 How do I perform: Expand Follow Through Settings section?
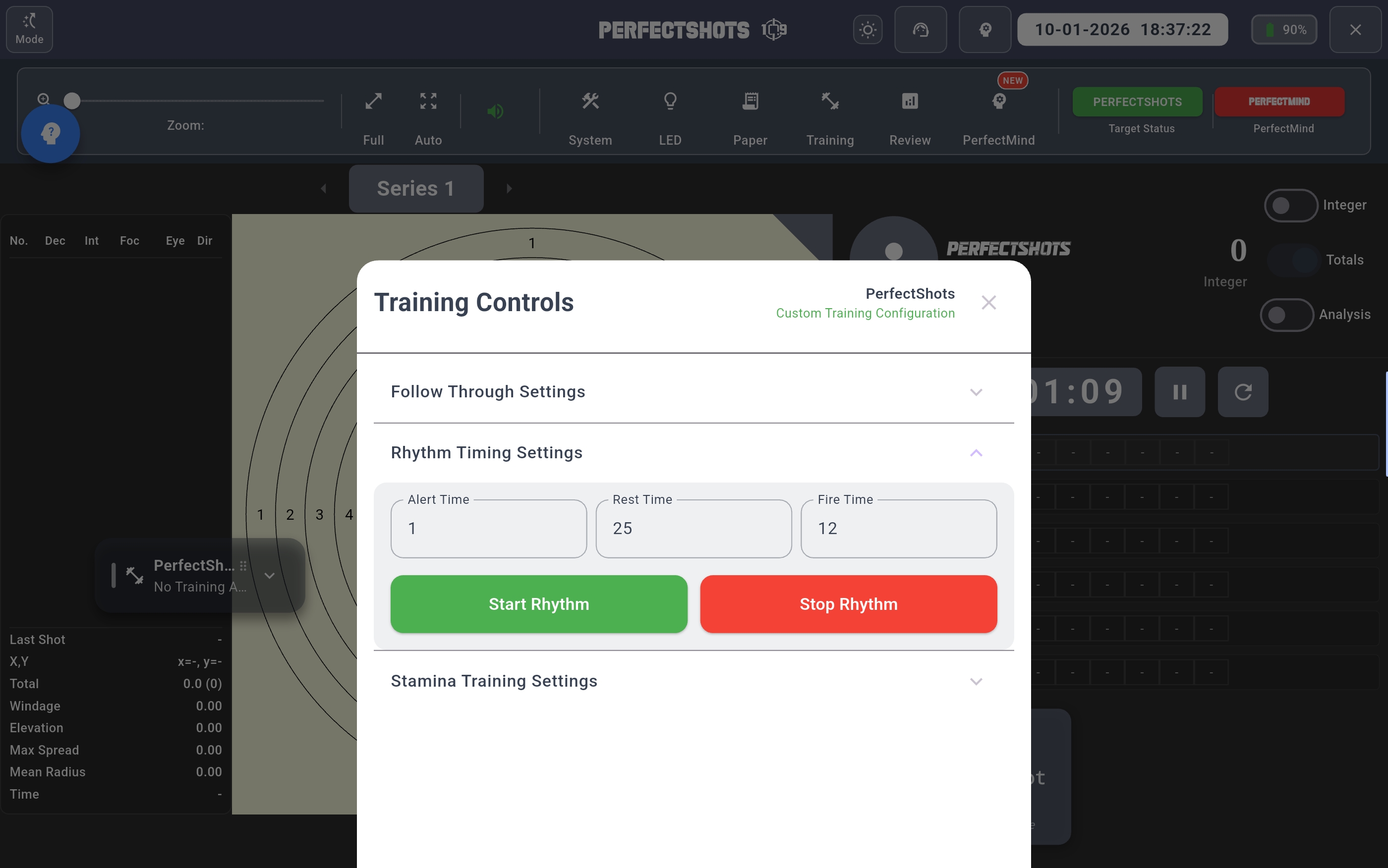point(976,392)
